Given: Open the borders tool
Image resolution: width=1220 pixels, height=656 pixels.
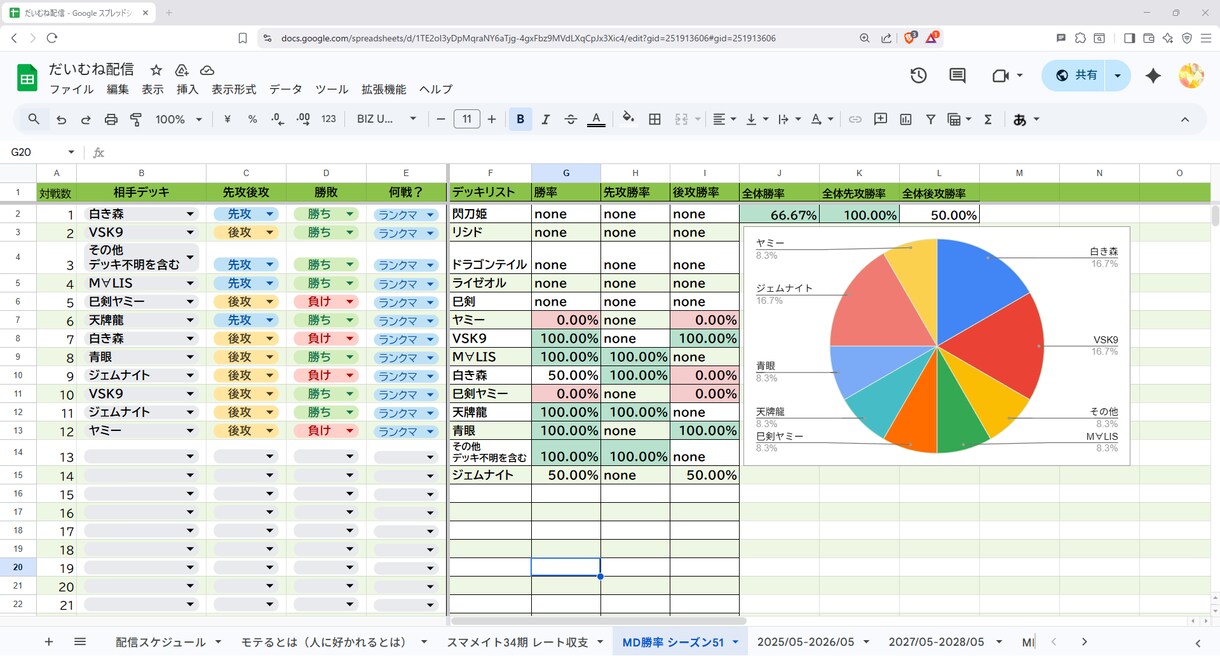Looking at the screenshot, I should click(x=655, y=119).
